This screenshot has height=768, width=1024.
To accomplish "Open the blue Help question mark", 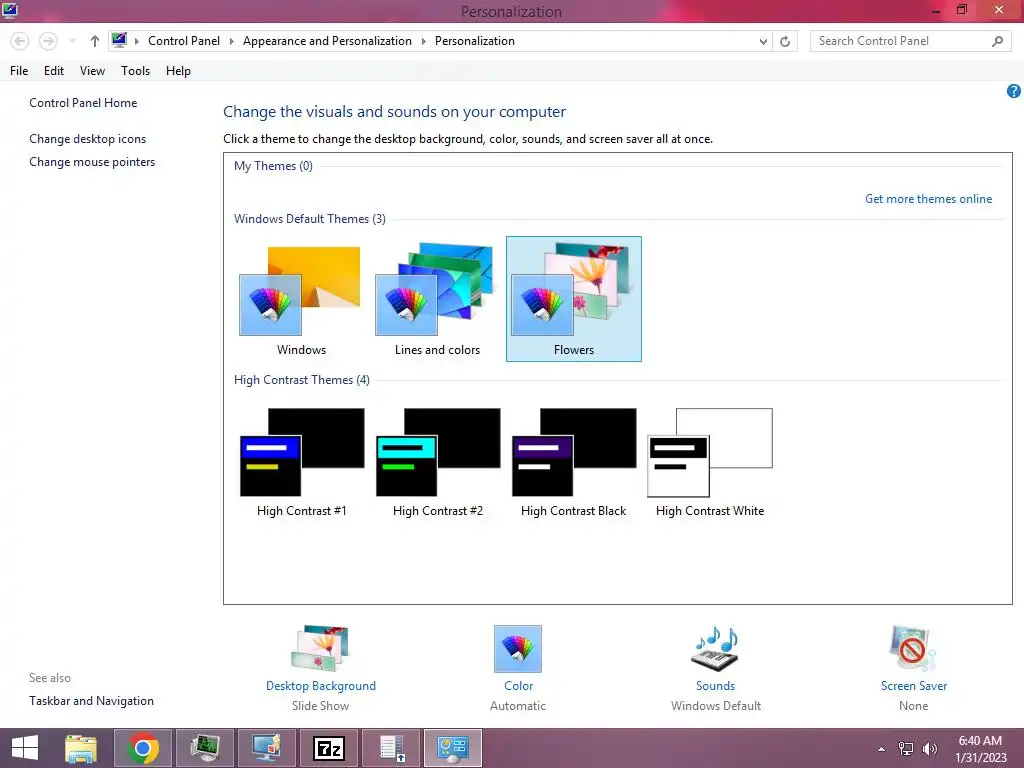I will point(1014,91).
